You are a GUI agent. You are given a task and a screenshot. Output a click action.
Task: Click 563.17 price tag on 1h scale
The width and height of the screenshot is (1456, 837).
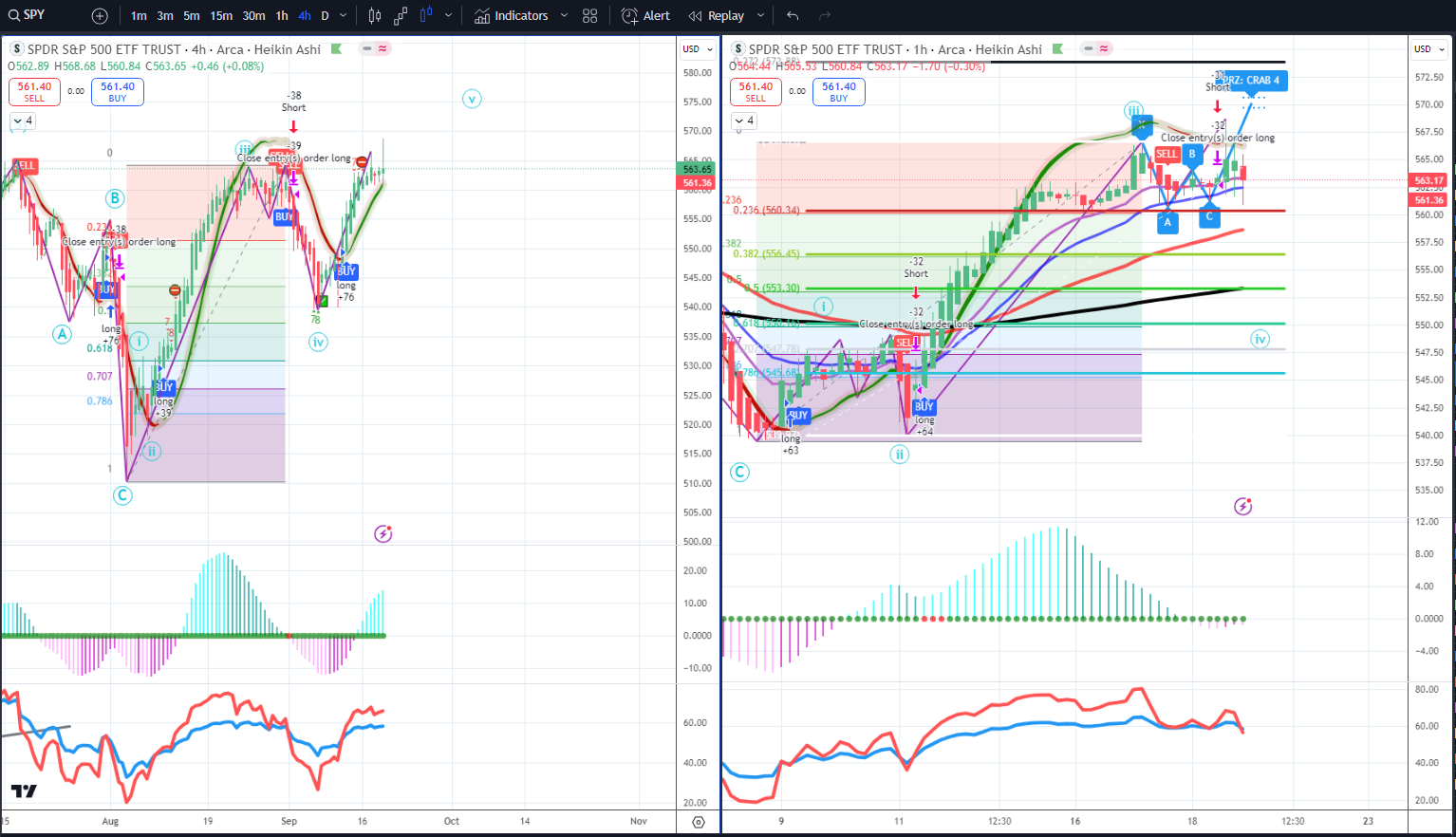tap(1428, 180)
